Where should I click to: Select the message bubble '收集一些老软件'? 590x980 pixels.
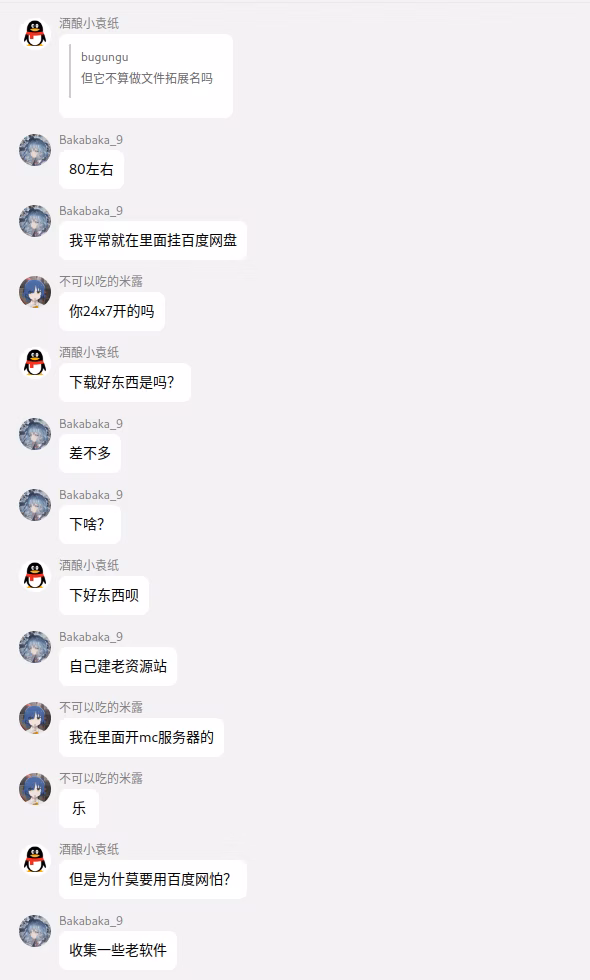[x=118, y=951]
